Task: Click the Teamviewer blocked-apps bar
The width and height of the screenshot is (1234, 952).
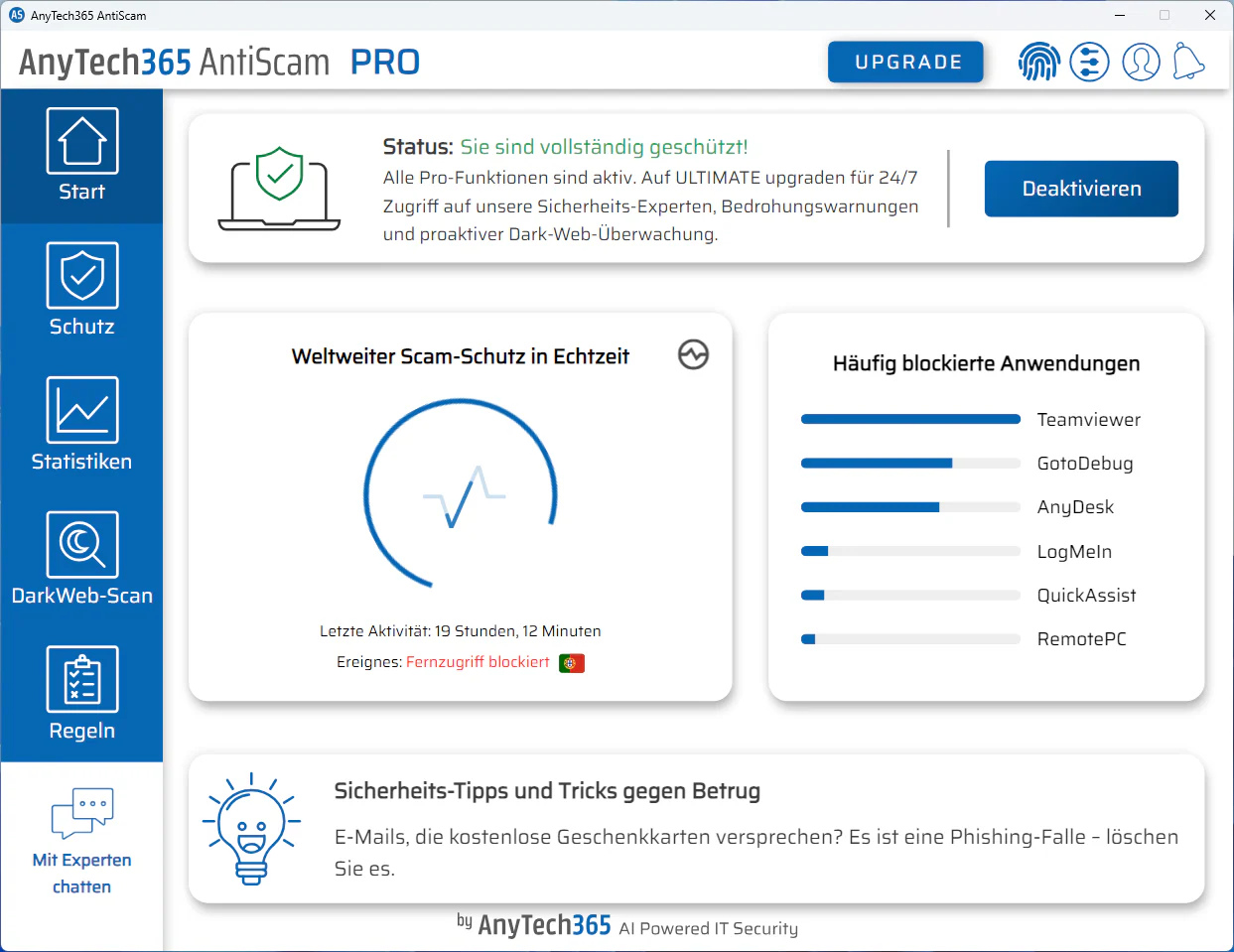Action: click(x=910, y=419)
